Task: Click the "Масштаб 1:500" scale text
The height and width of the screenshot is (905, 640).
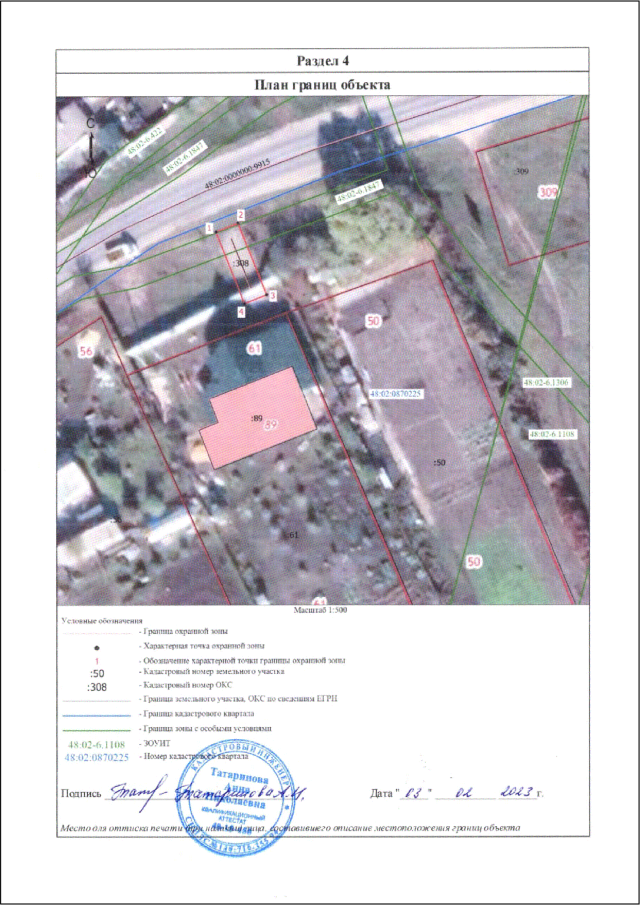Action: 319,608
